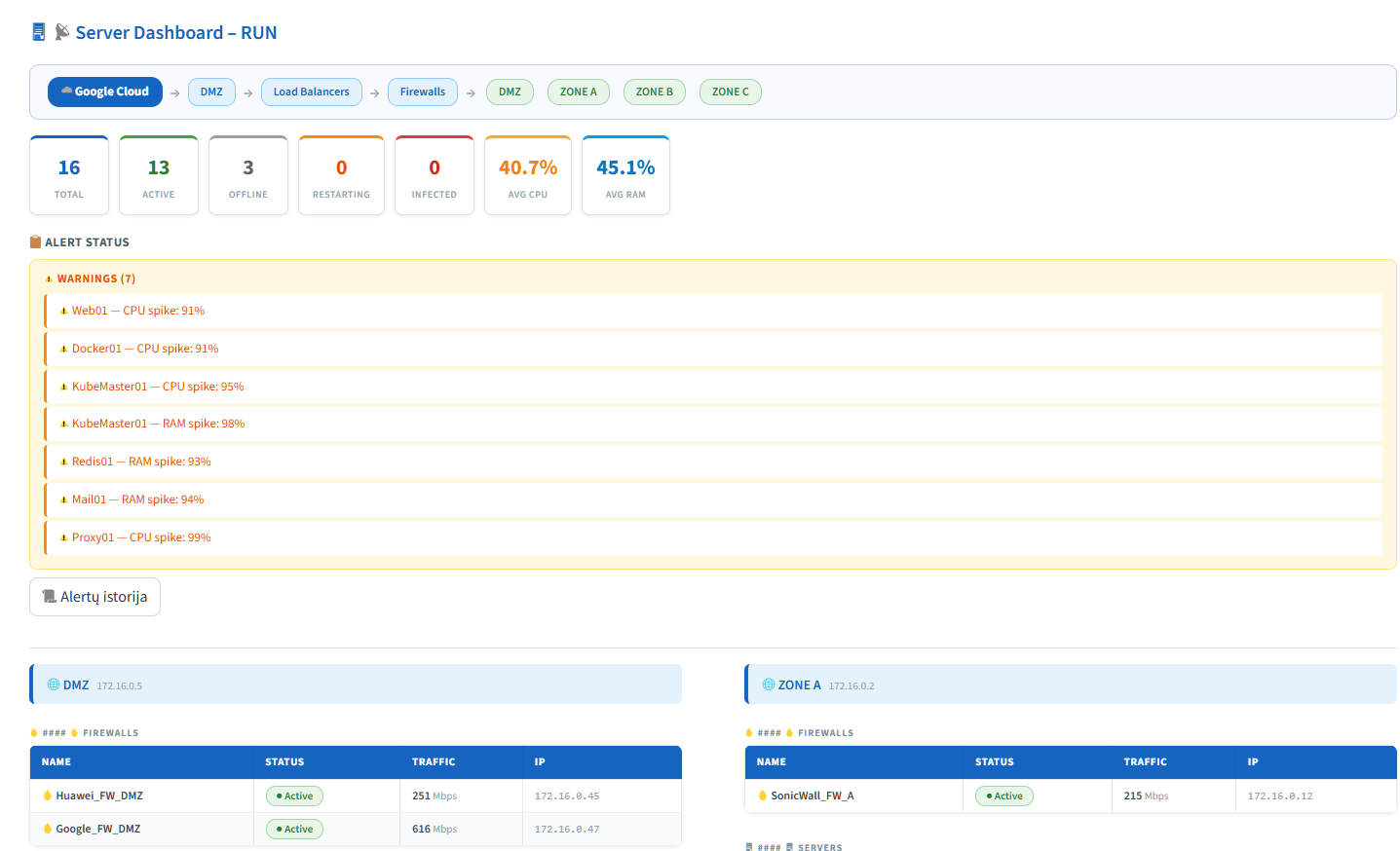The image size is (1400, 851).
Task: Click the scroll icon in Alertų istorija button
Action: (49, 596)
